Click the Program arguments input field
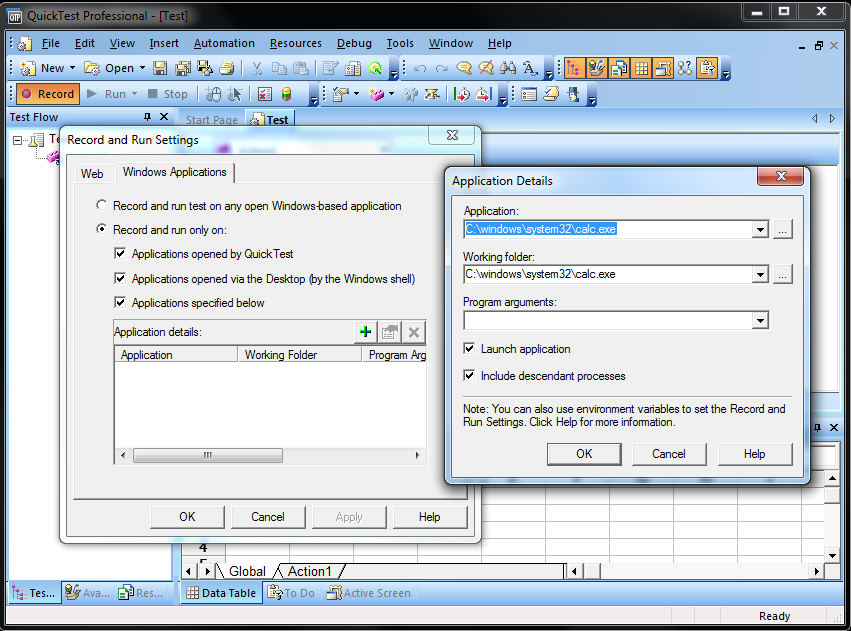The image size is (851, 631). click(608, 321)
